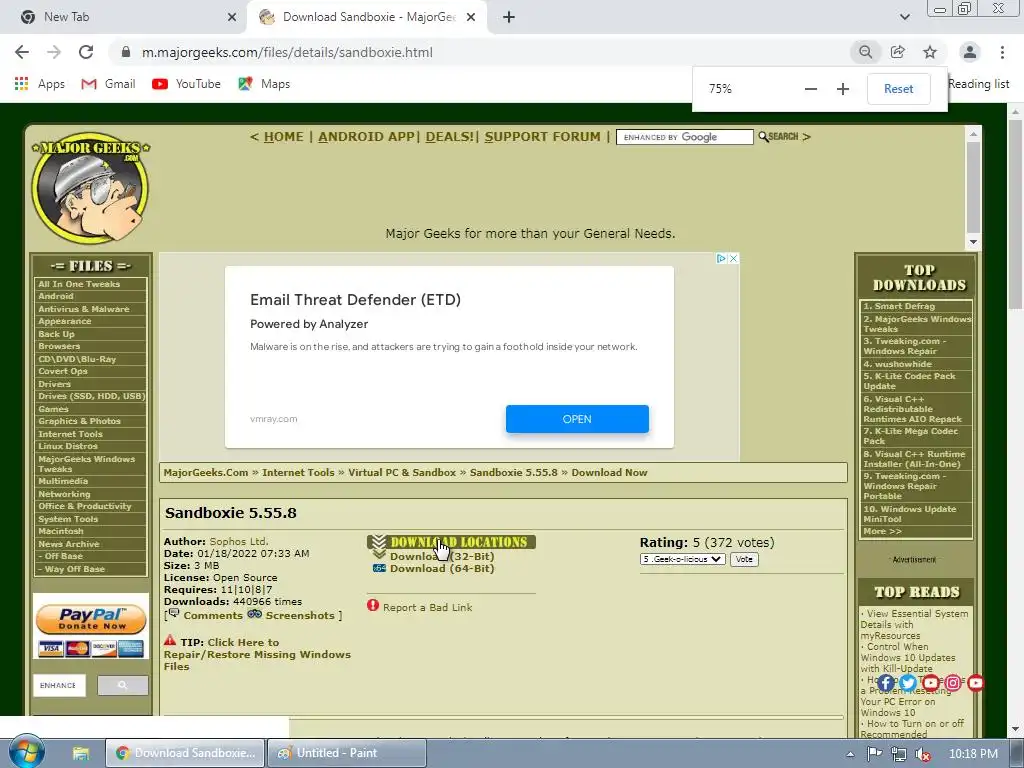
Task: Open the file explorer taskbar icon
Action: coord(81,753)
